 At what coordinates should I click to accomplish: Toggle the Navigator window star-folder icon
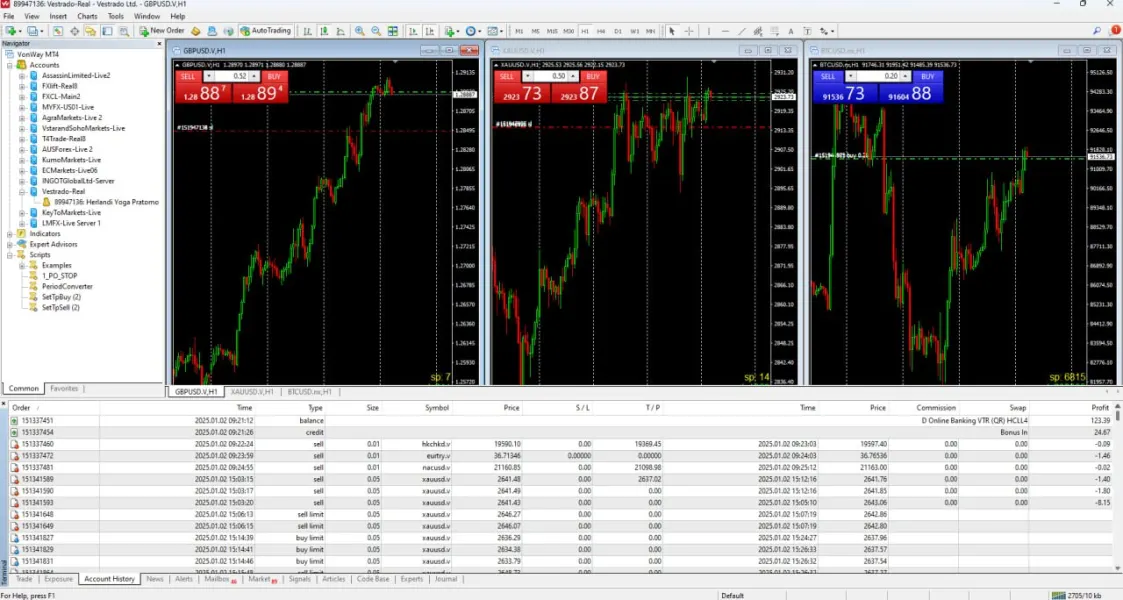(90, 31)
